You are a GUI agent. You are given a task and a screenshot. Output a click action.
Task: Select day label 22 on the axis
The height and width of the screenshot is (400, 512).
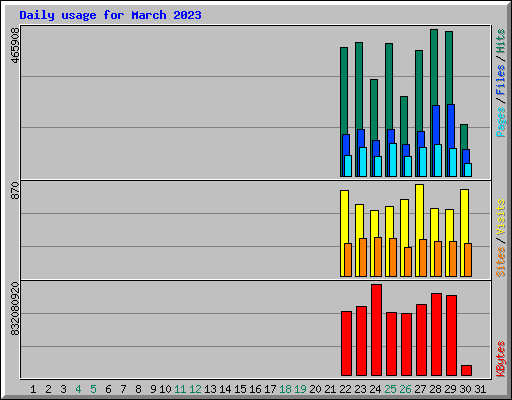[x=345, y=389]
